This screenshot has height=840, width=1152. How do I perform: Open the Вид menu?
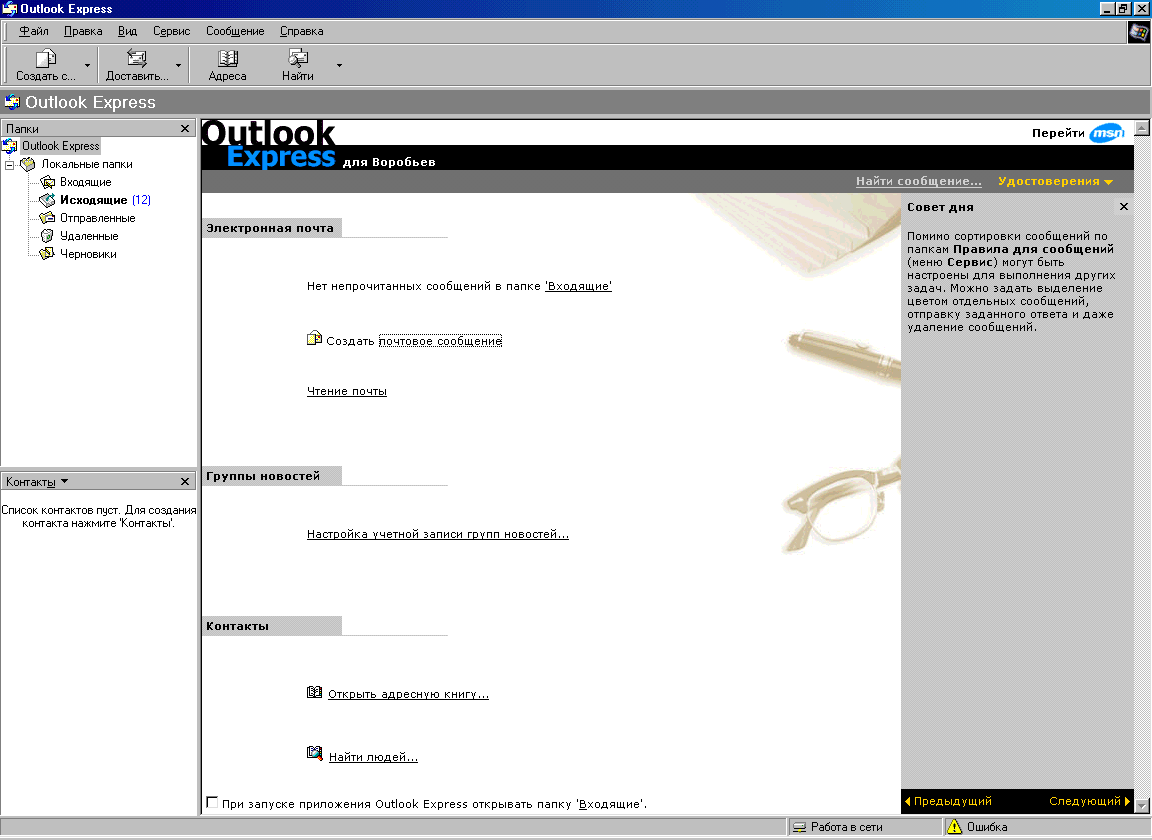(128, 32)
